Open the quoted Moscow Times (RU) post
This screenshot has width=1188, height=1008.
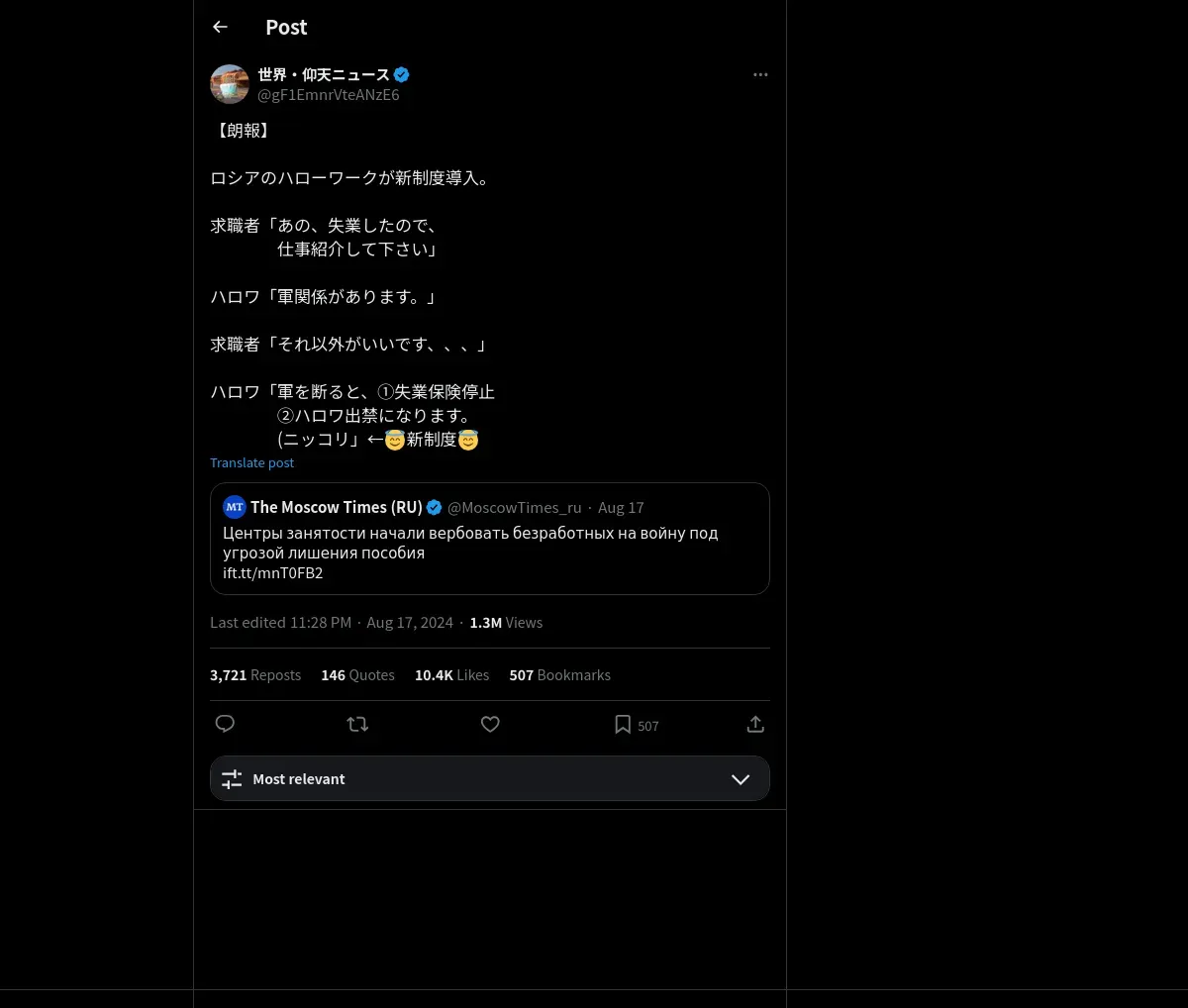tap(490, 539)
